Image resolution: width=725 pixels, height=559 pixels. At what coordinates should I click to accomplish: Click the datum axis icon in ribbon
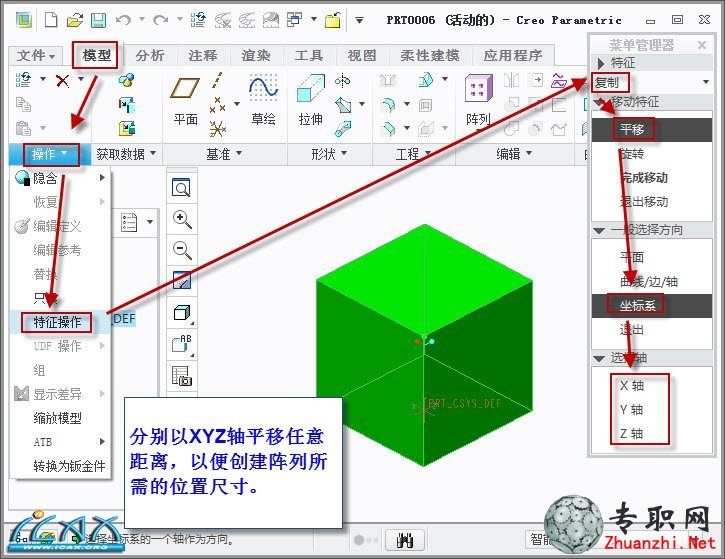click(x=217, y=80)
